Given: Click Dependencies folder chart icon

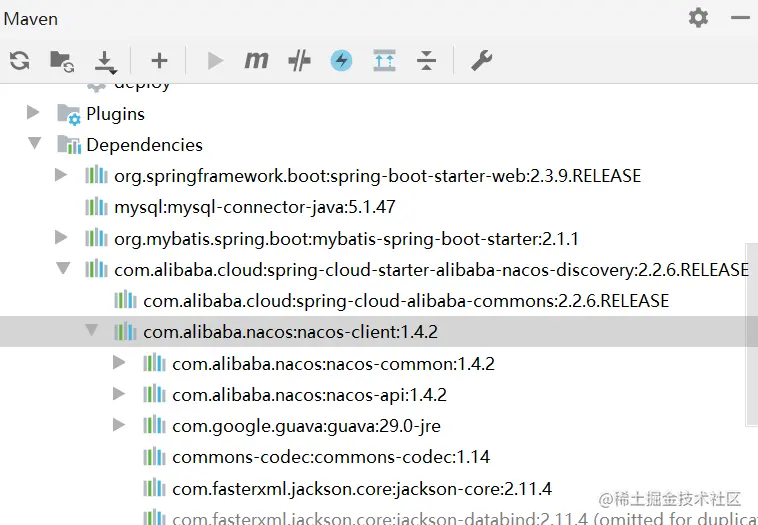Looking at the screenshot, I should (69, 145).
